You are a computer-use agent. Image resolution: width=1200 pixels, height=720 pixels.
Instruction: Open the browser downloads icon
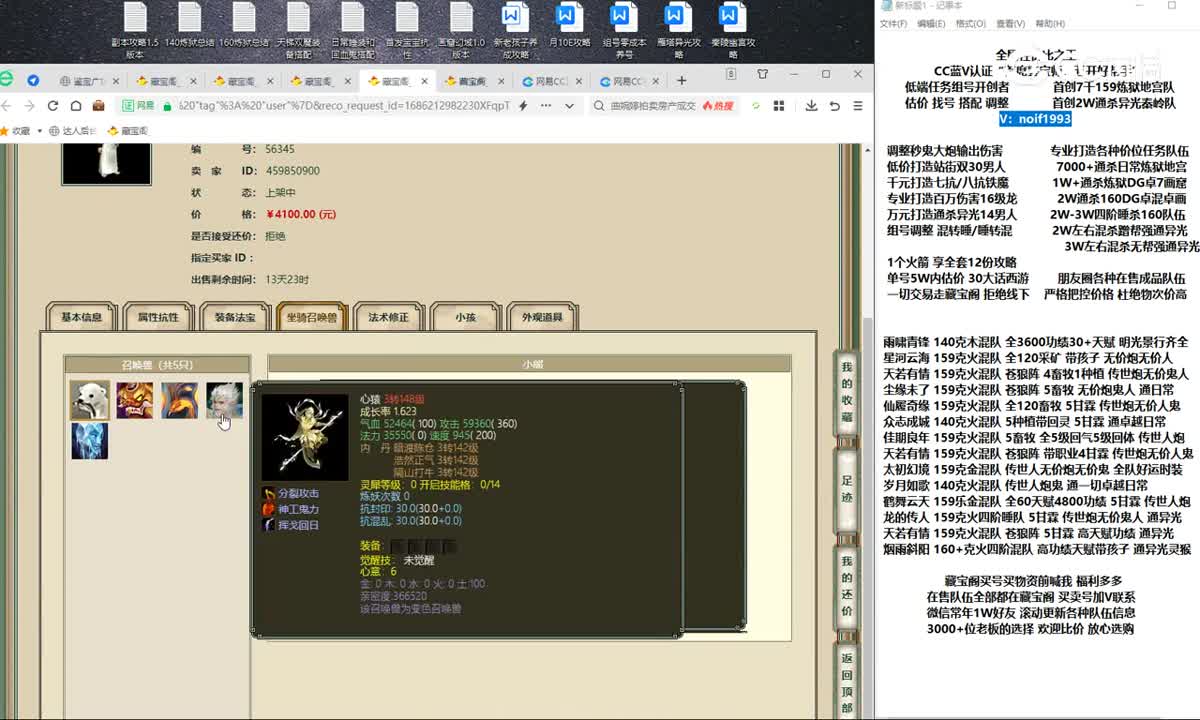click(x=811, y=106)
